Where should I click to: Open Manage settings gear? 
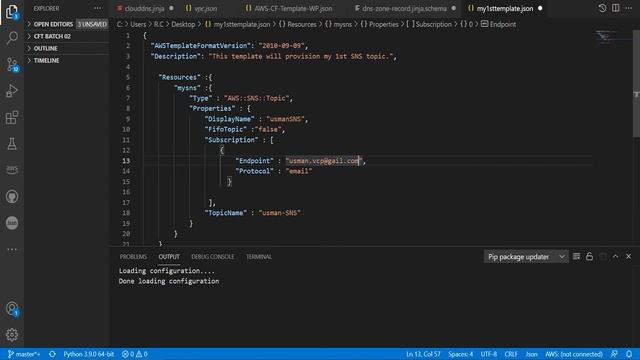(12, 335)
